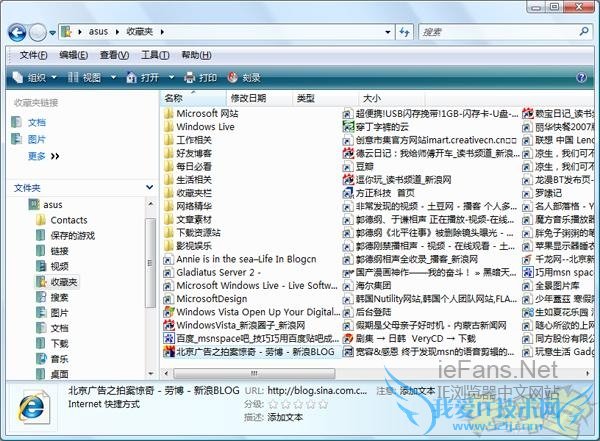
Task: Click the Forward navigation arrow button
Action: coord(38,33)
